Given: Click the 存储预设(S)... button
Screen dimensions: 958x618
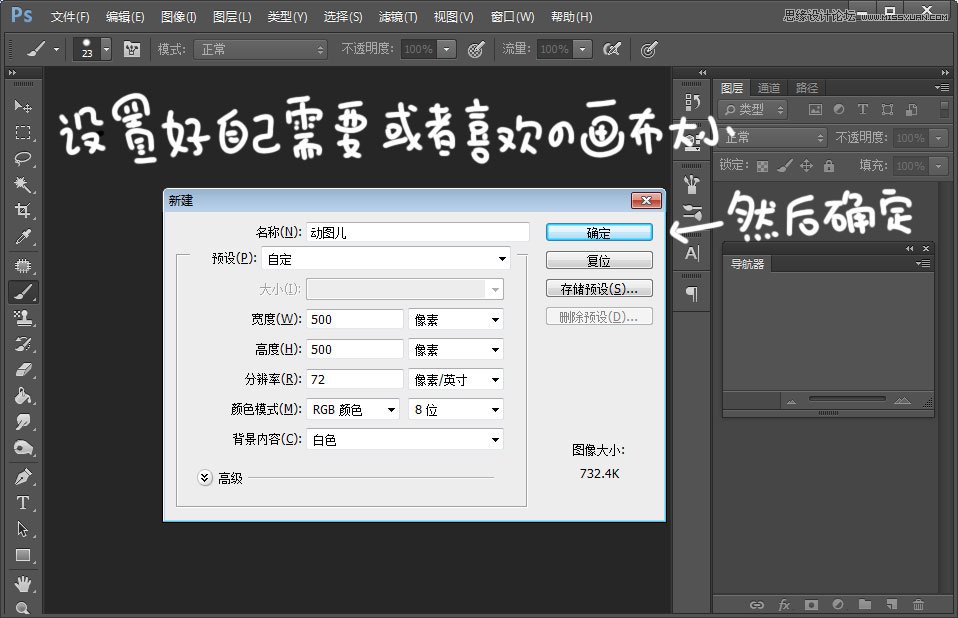Looking at the screenshot, I should [599, 289].
